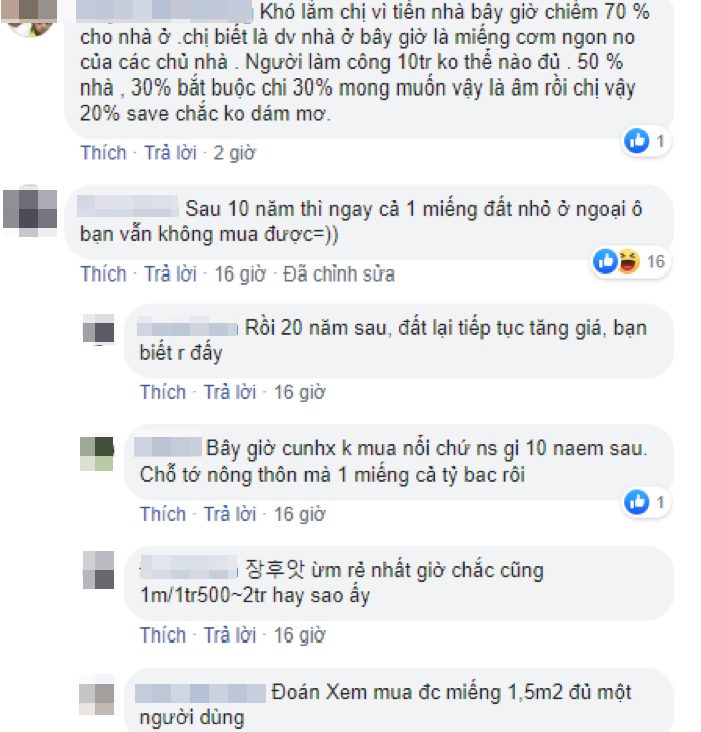
Task: Open the avatar beside the 'Rồi 20 năm sau' reply
Action: click(98, 329)
